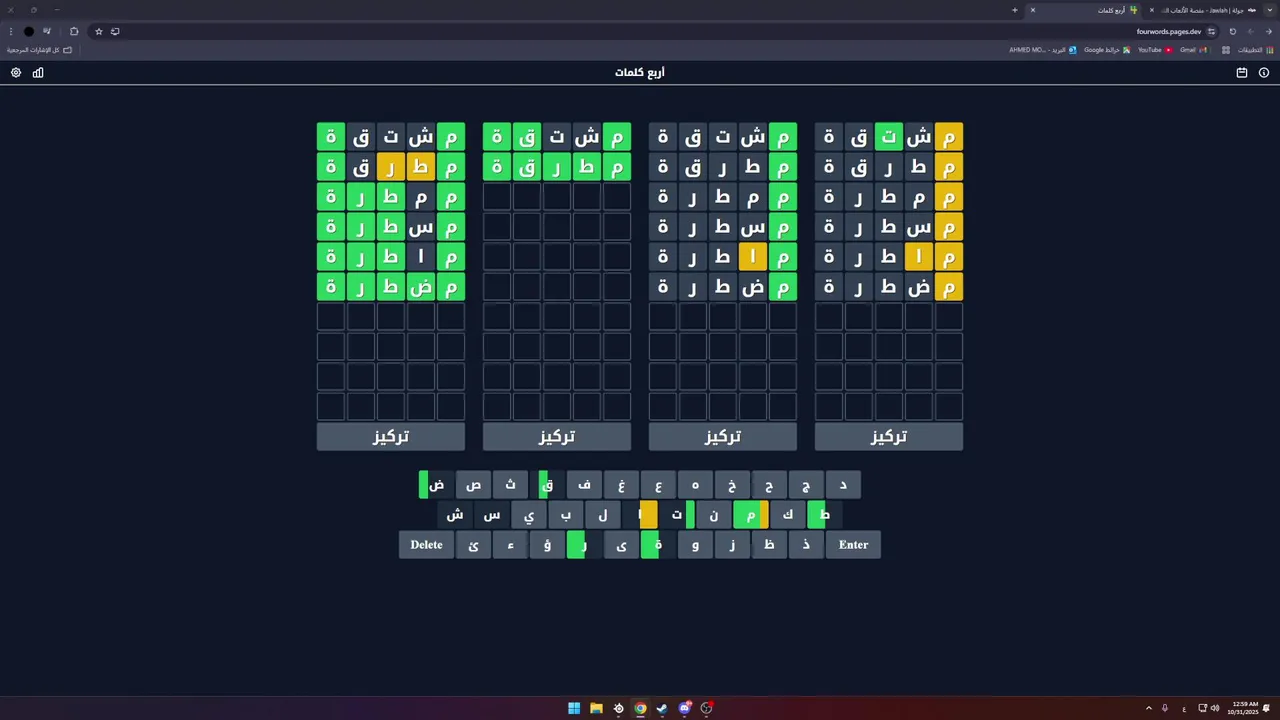
Task: Click the browser reload icon
Action: [1233, 31]
